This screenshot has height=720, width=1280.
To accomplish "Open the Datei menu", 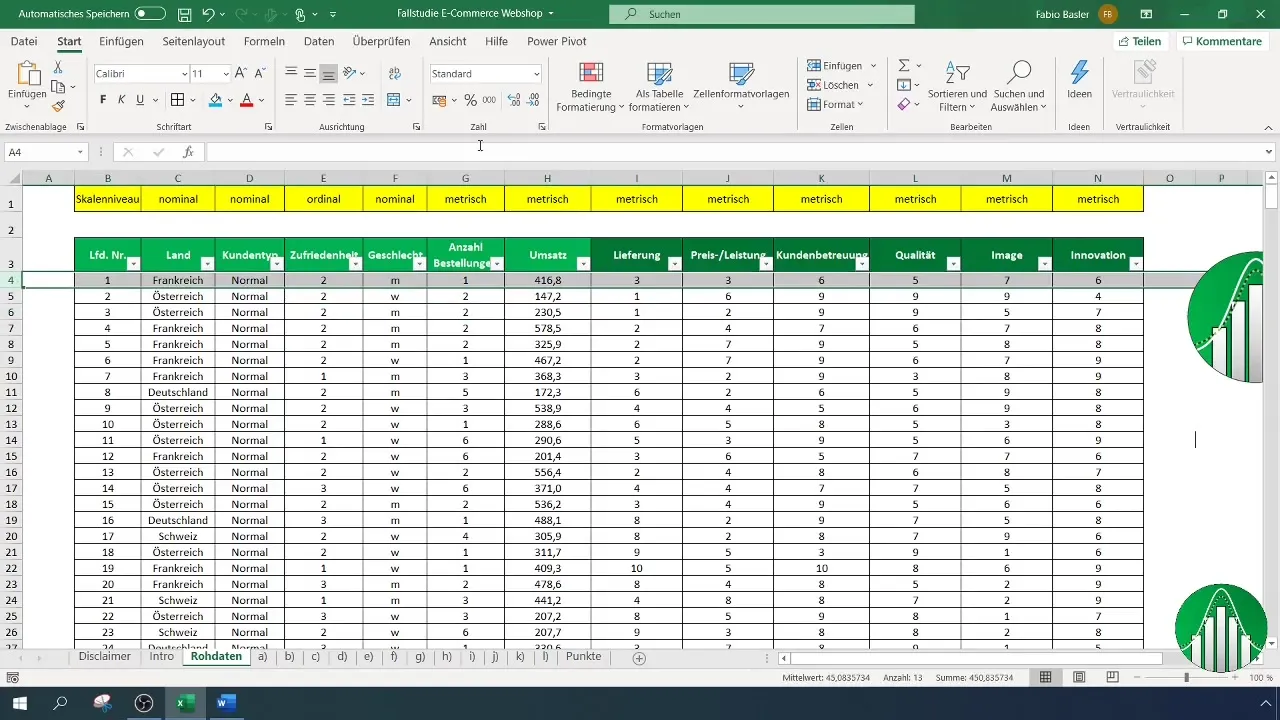I will point(24,42).
